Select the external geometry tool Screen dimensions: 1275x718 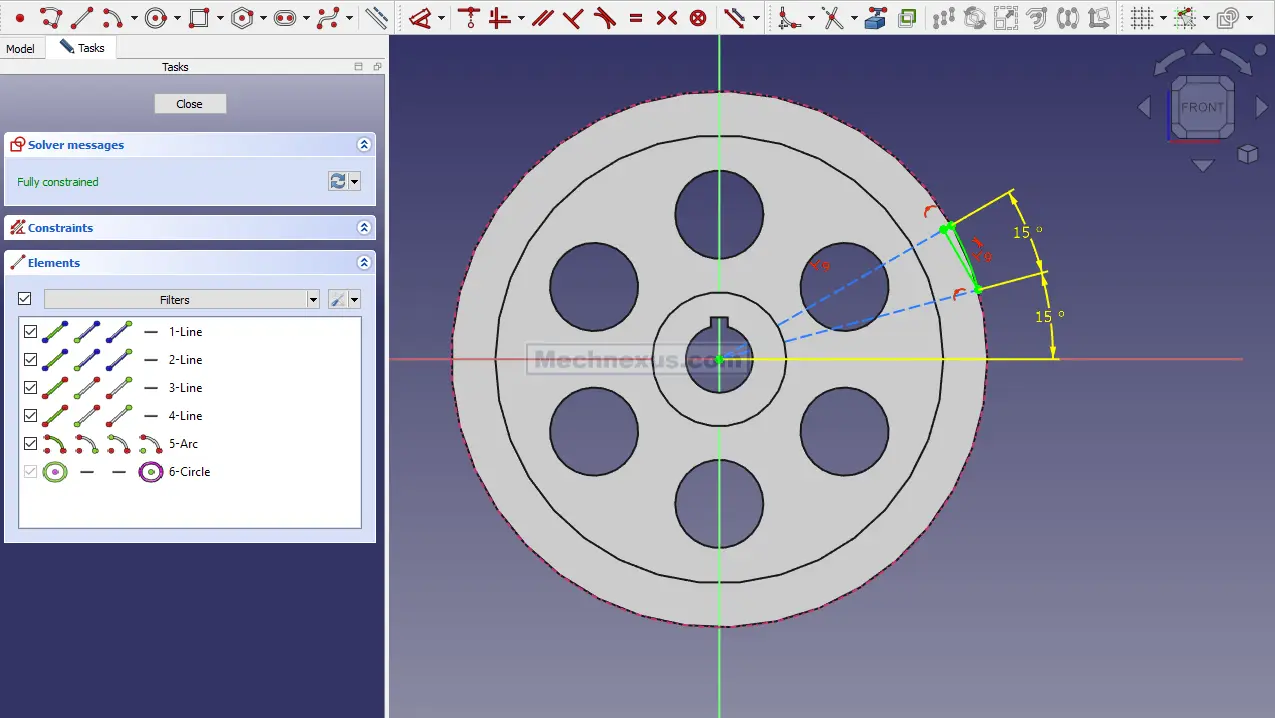tap(875, 18)
